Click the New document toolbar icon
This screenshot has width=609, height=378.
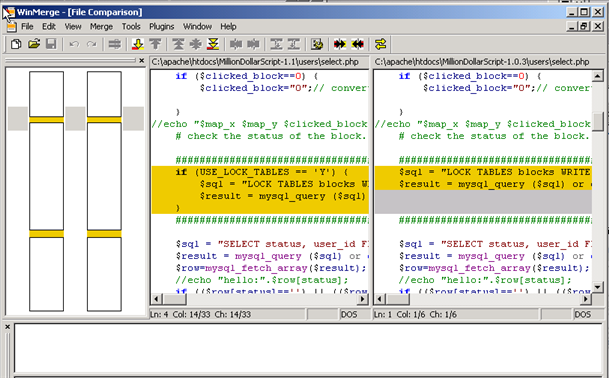click(16, 44)
